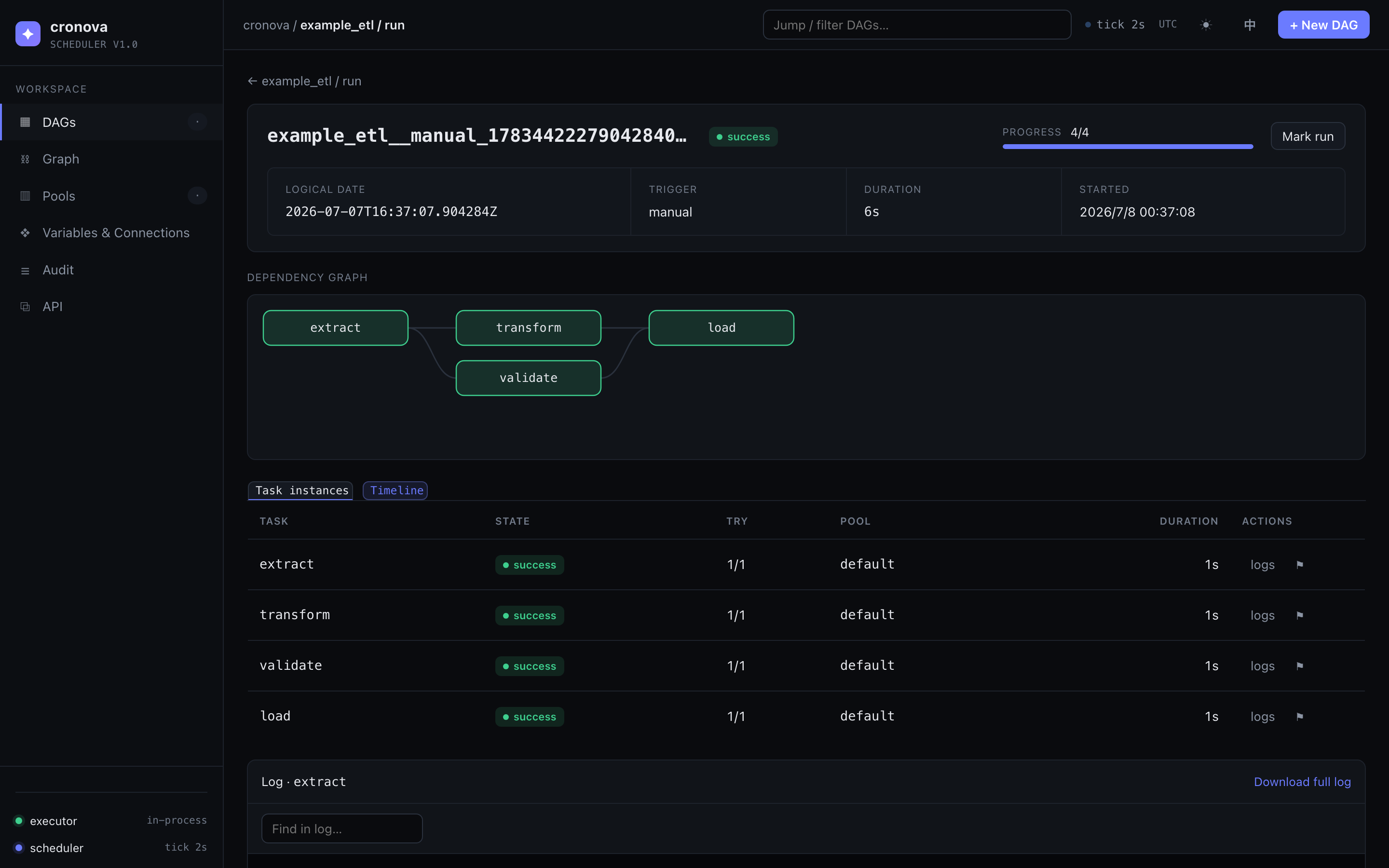
Task: Toggle light theme with sun icon
Action: point(1206,25)
